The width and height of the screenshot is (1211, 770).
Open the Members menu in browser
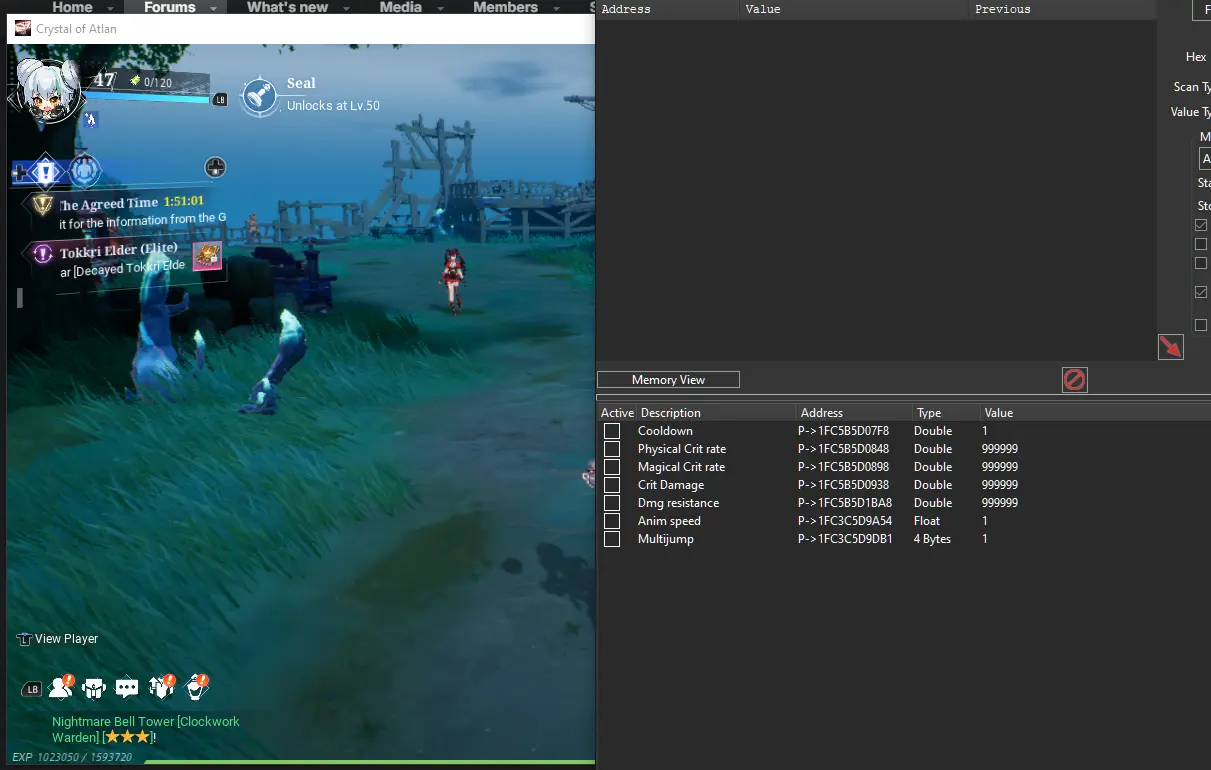click(505, 7)
